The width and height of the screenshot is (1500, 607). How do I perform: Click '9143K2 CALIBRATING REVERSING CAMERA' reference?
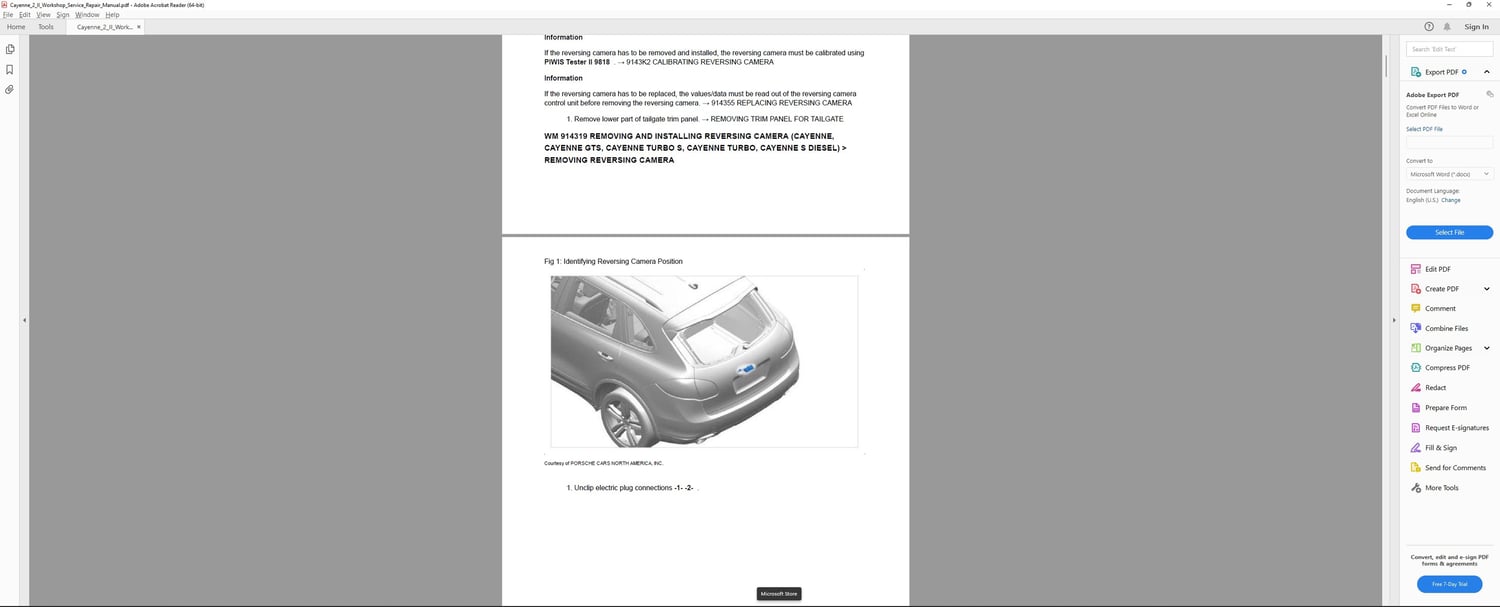(x=700, y=62)
